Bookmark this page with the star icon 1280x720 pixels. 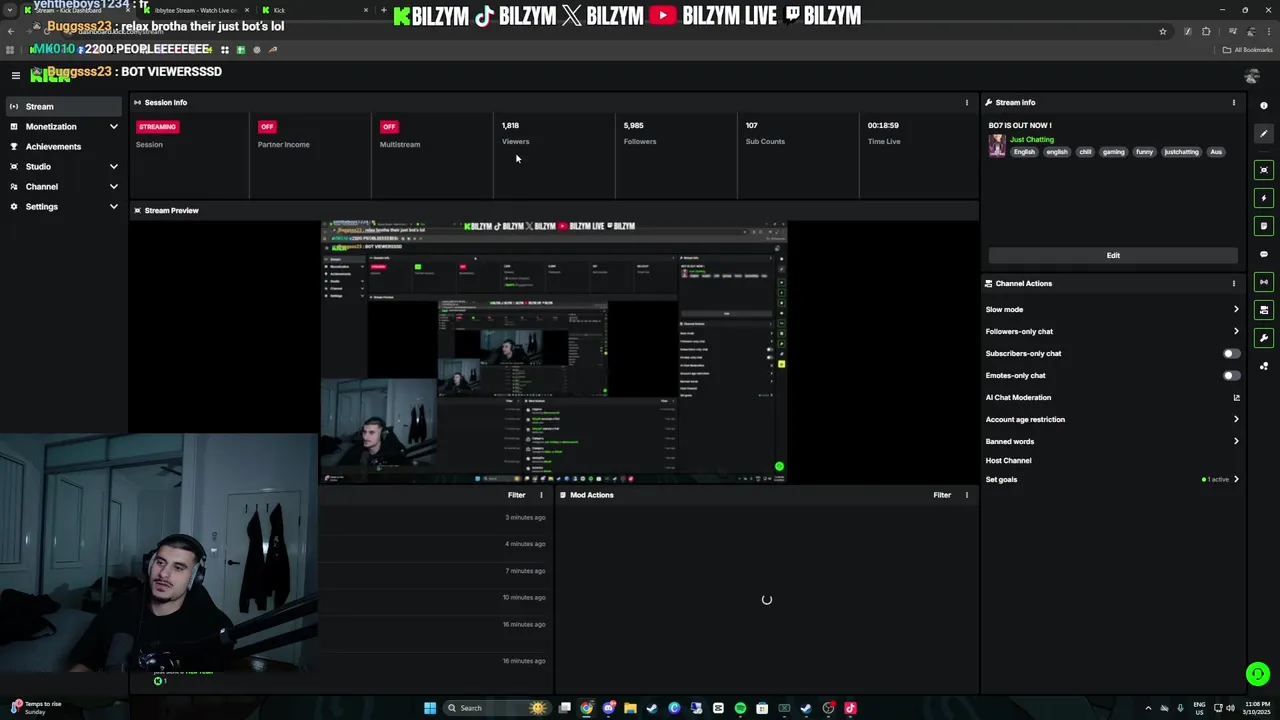click(x=1163, y=31)
